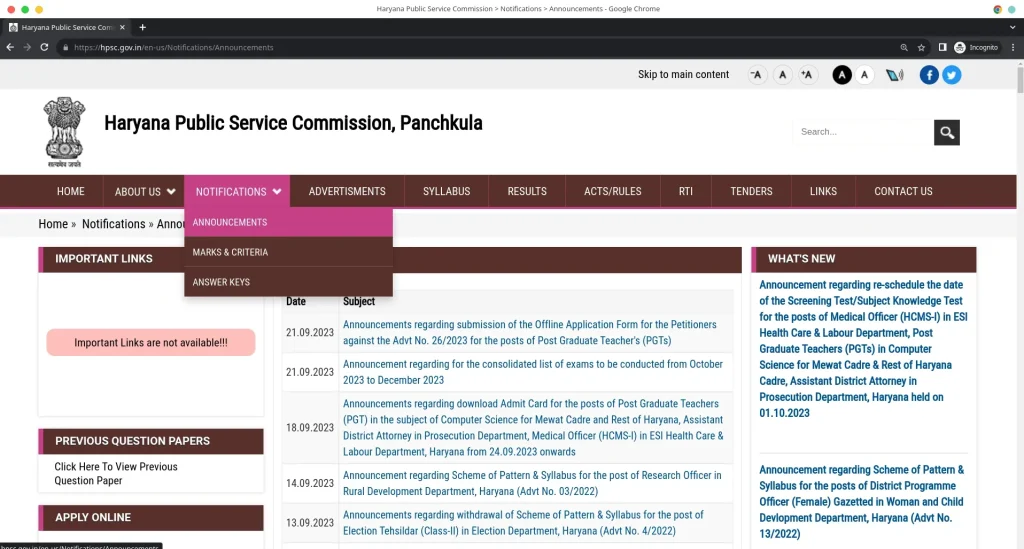This screenshot has width=1024, height=549.
Task: Click the 14.09.2023 date cell
Action: coord(310,483)
